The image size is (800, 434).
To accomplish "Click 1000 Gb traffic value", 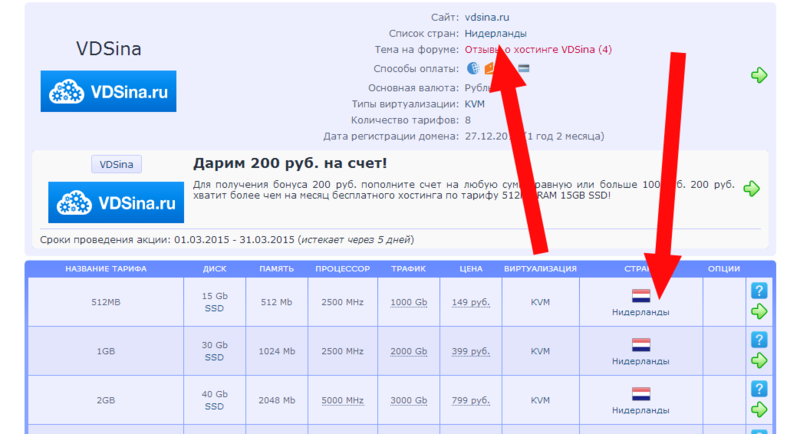I will click(409, 302).
